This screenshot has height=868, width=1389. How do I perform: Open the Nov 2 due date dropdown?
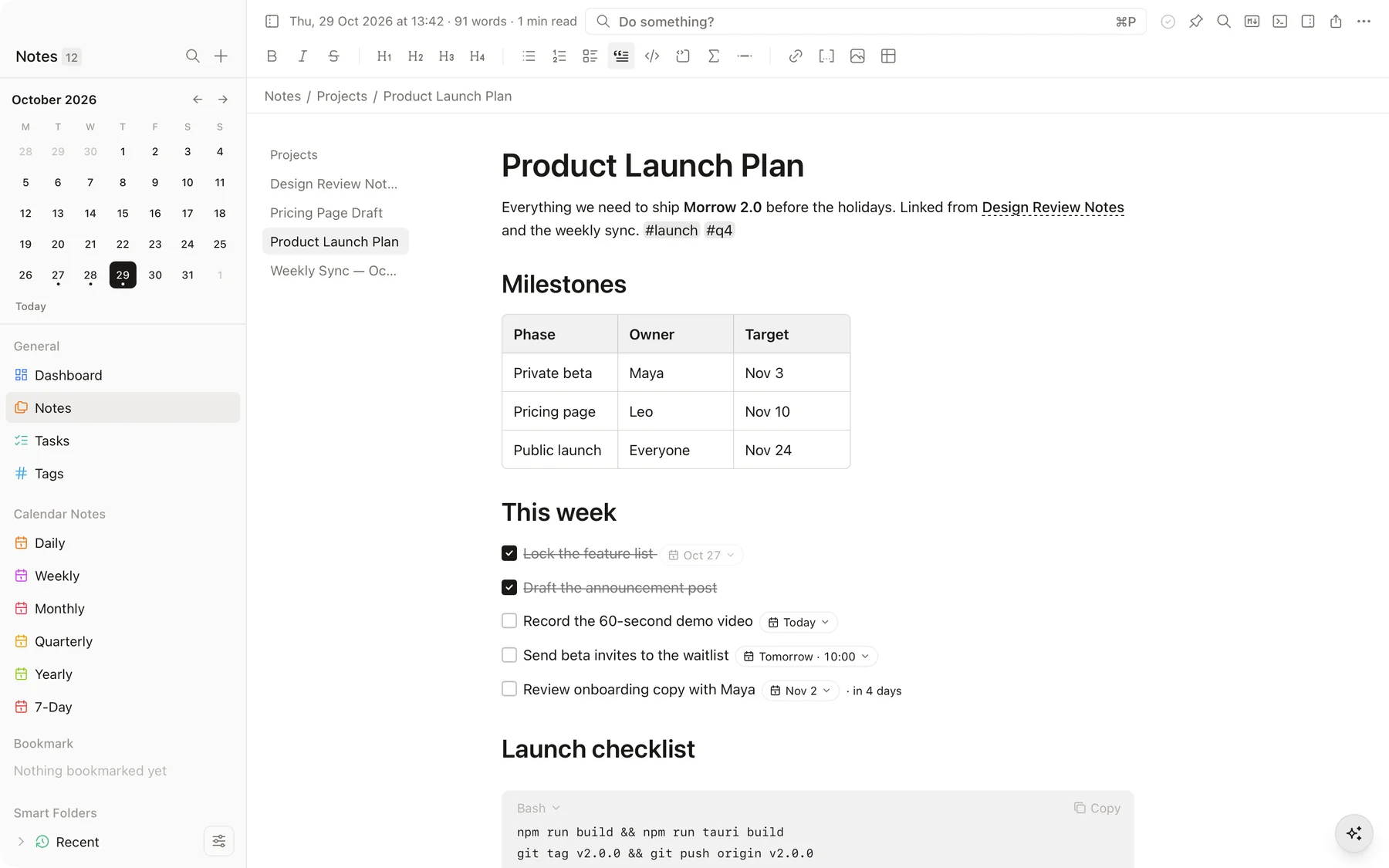coord(800,691)
